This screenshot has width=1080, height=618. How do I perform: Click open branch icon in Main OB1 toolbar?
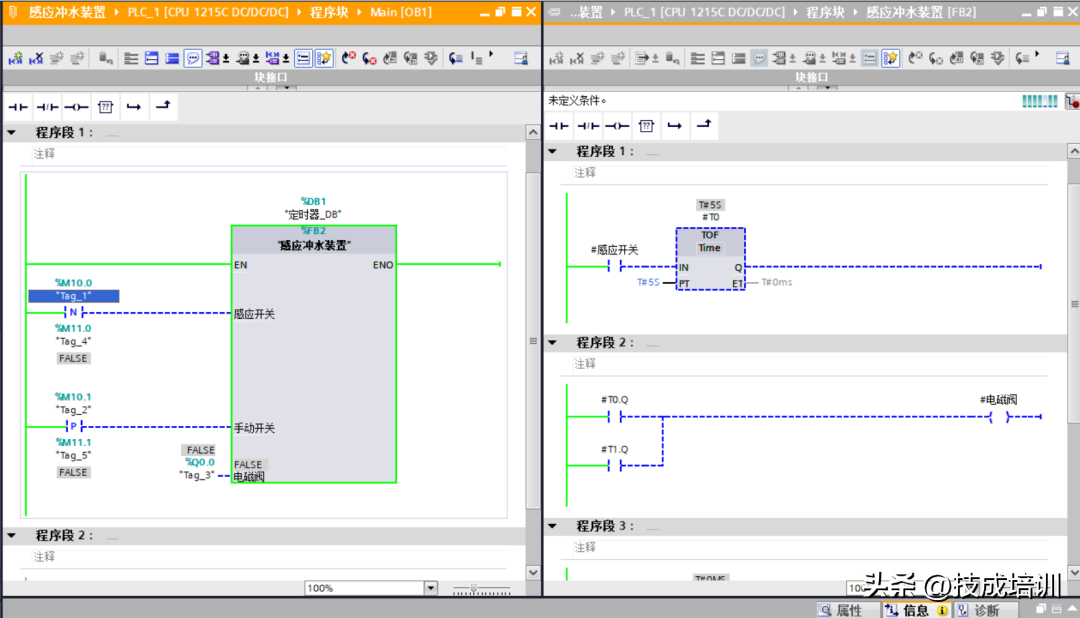coord(134,107)
